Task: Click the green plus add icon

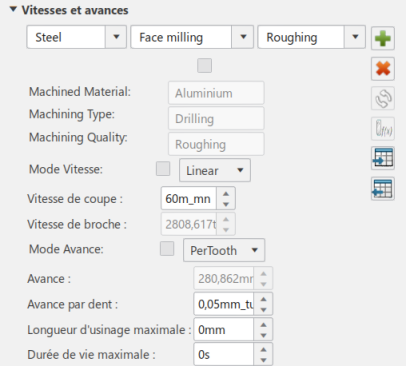Action: click(x=383, y=38)
